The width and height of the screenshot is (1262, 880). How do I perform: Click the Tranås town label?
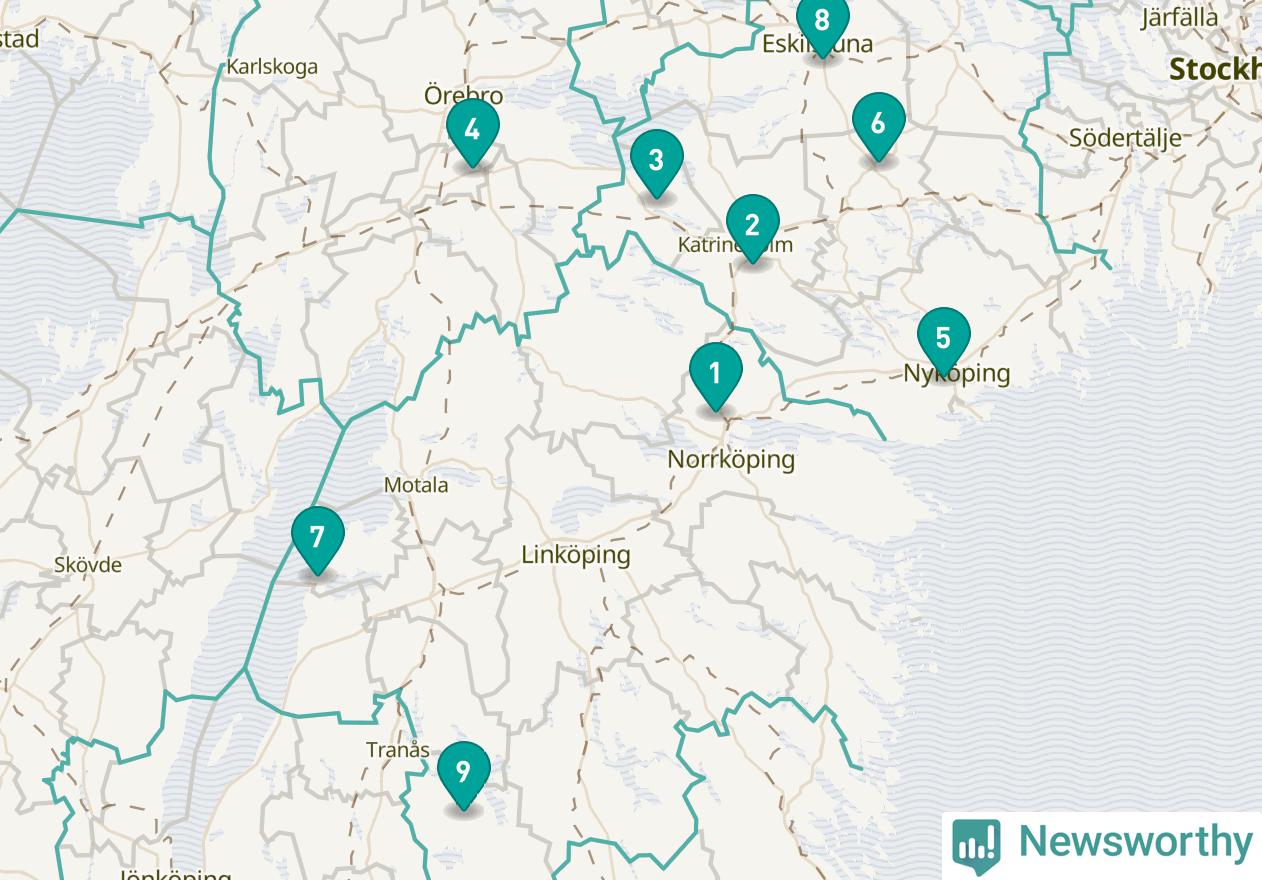(397, 750)
